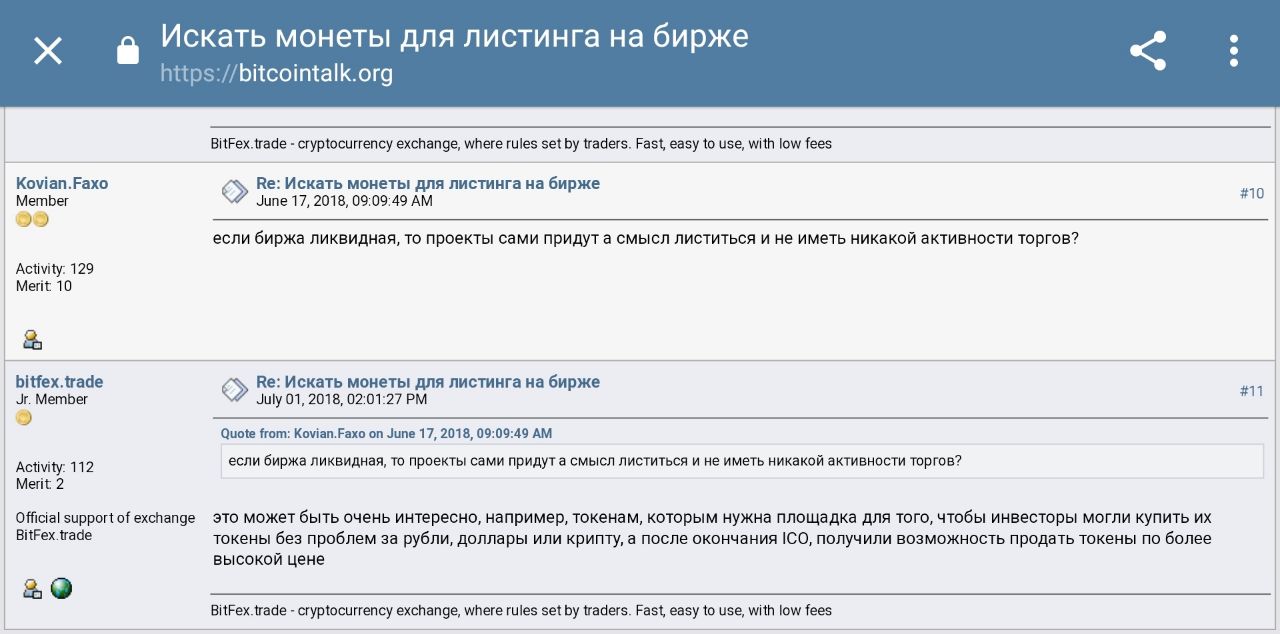The width and height of the screenshot is (1280, 634).
Task: Open permalink #10
Action: pyautogui.click(x=1252, y=193)
